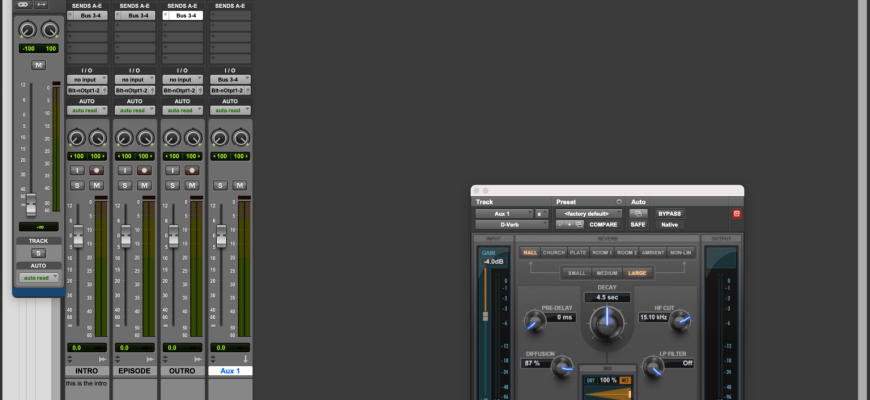
Task: Click the link icon atop floating fader window
Action: pyautogui.click(x=23, y=6)
